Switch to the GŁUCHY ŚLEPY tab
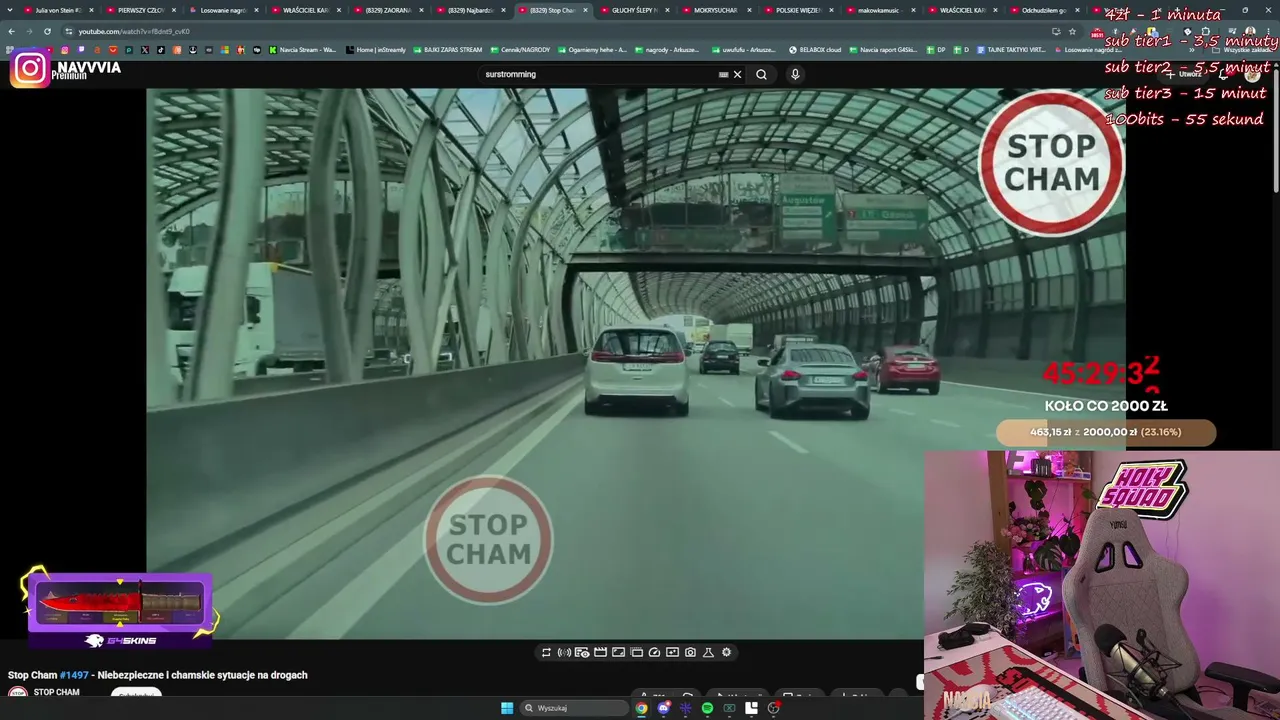 [x=634, y=10]
